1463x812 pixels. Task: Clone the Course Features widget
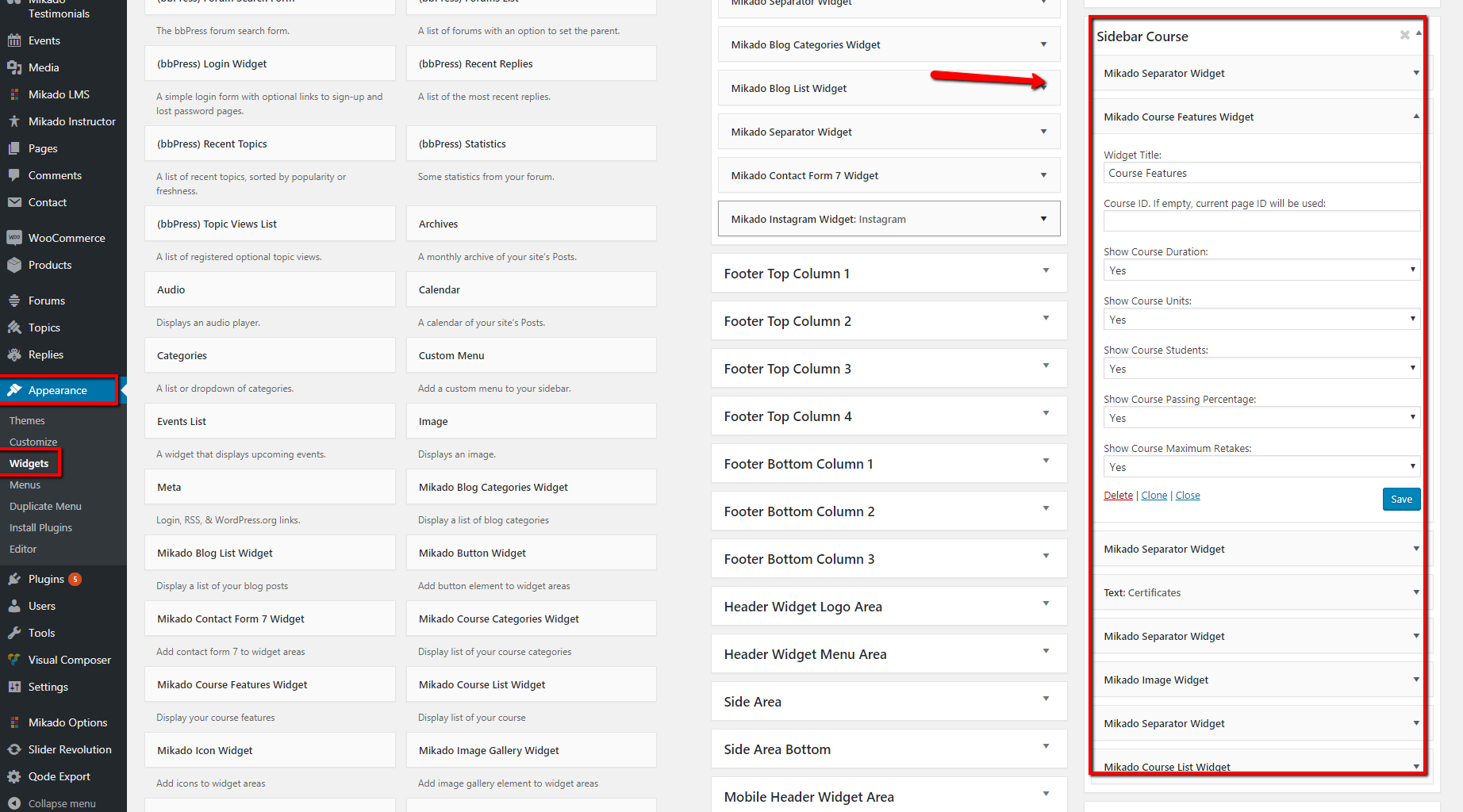tap(1154, 496)
